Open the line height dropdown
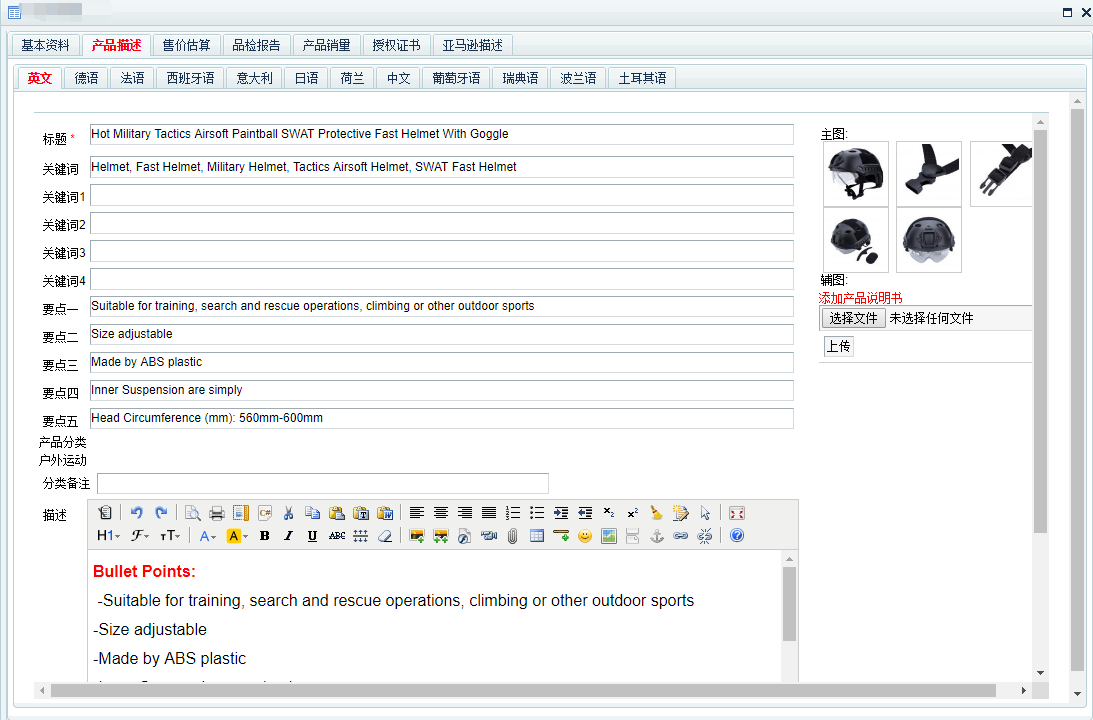1093x720 pixels. coord(360,535)
